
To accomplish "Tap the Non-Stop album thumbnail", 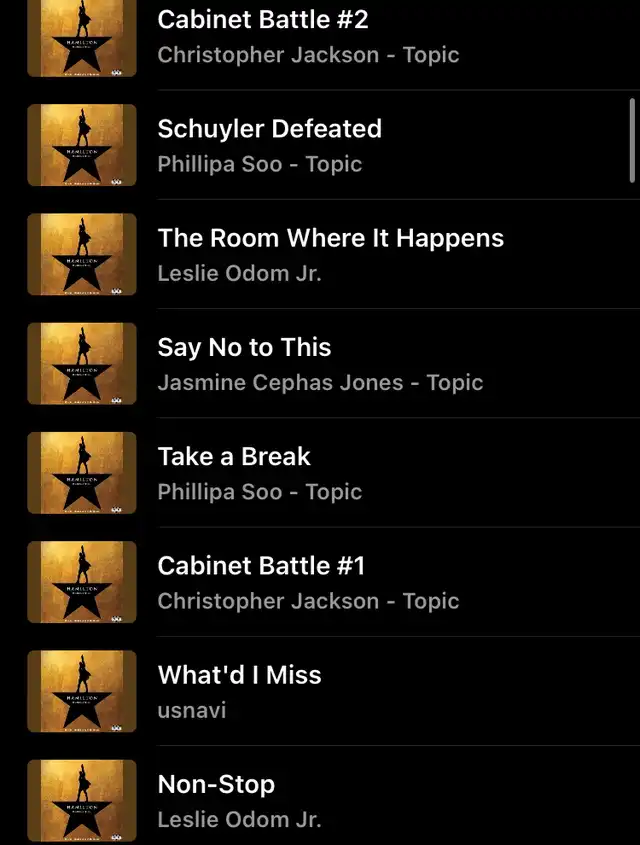I will tap(82, 801).
